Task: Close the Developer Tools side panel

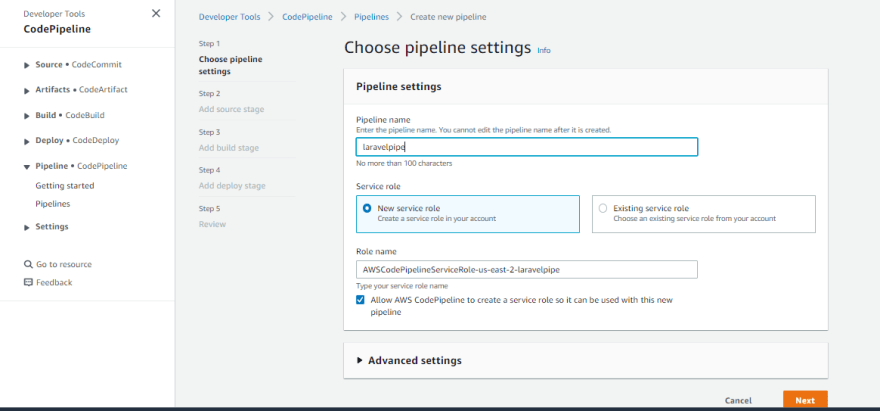Action: click(x=156, y=13)
